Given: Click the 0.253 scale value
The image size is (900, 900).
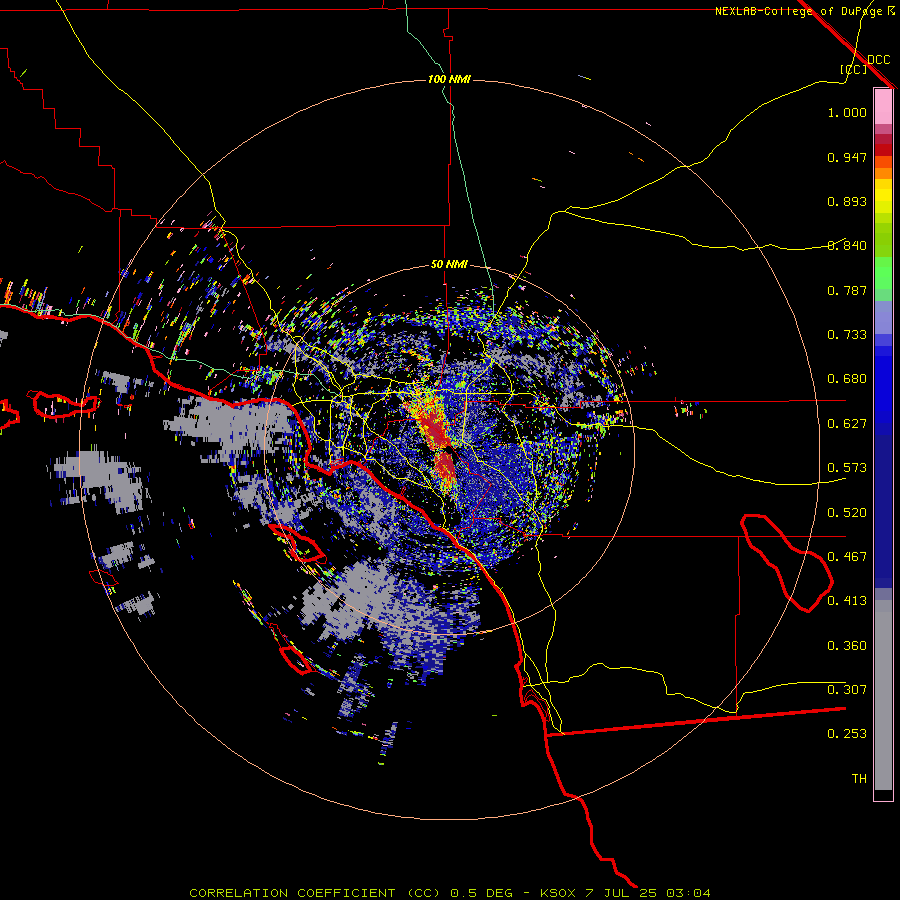Looking at the screenshot, I should 847,734.
